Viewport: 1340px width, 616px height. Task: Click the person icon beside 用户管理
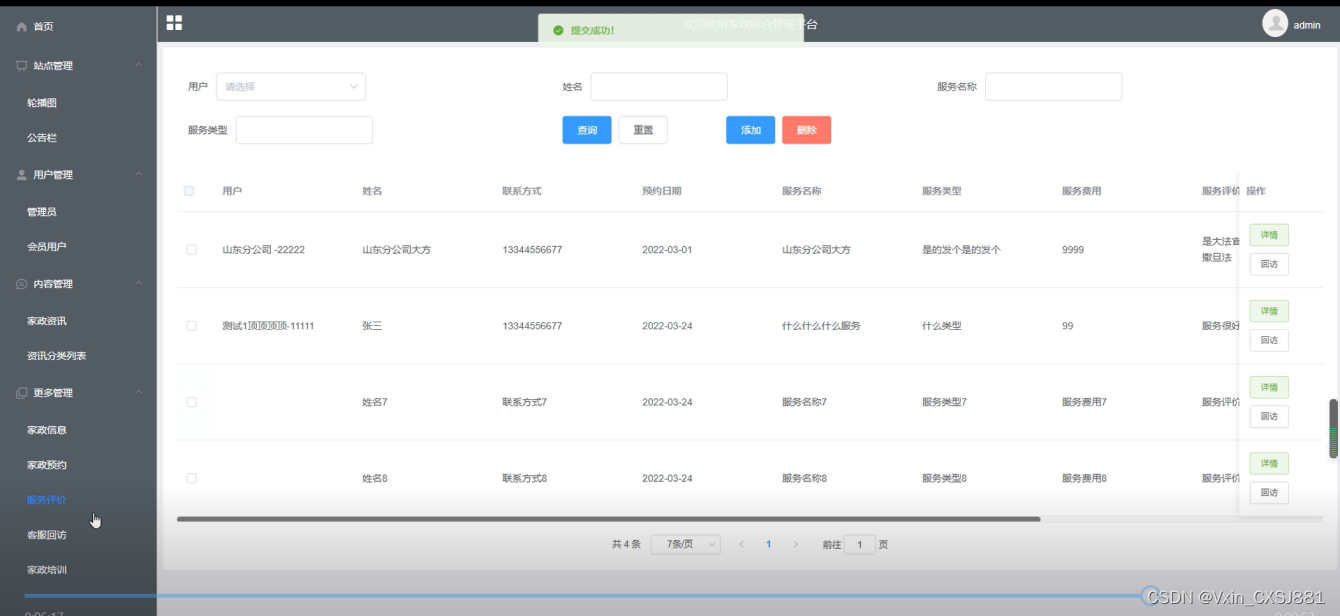(x=22, y=175)
